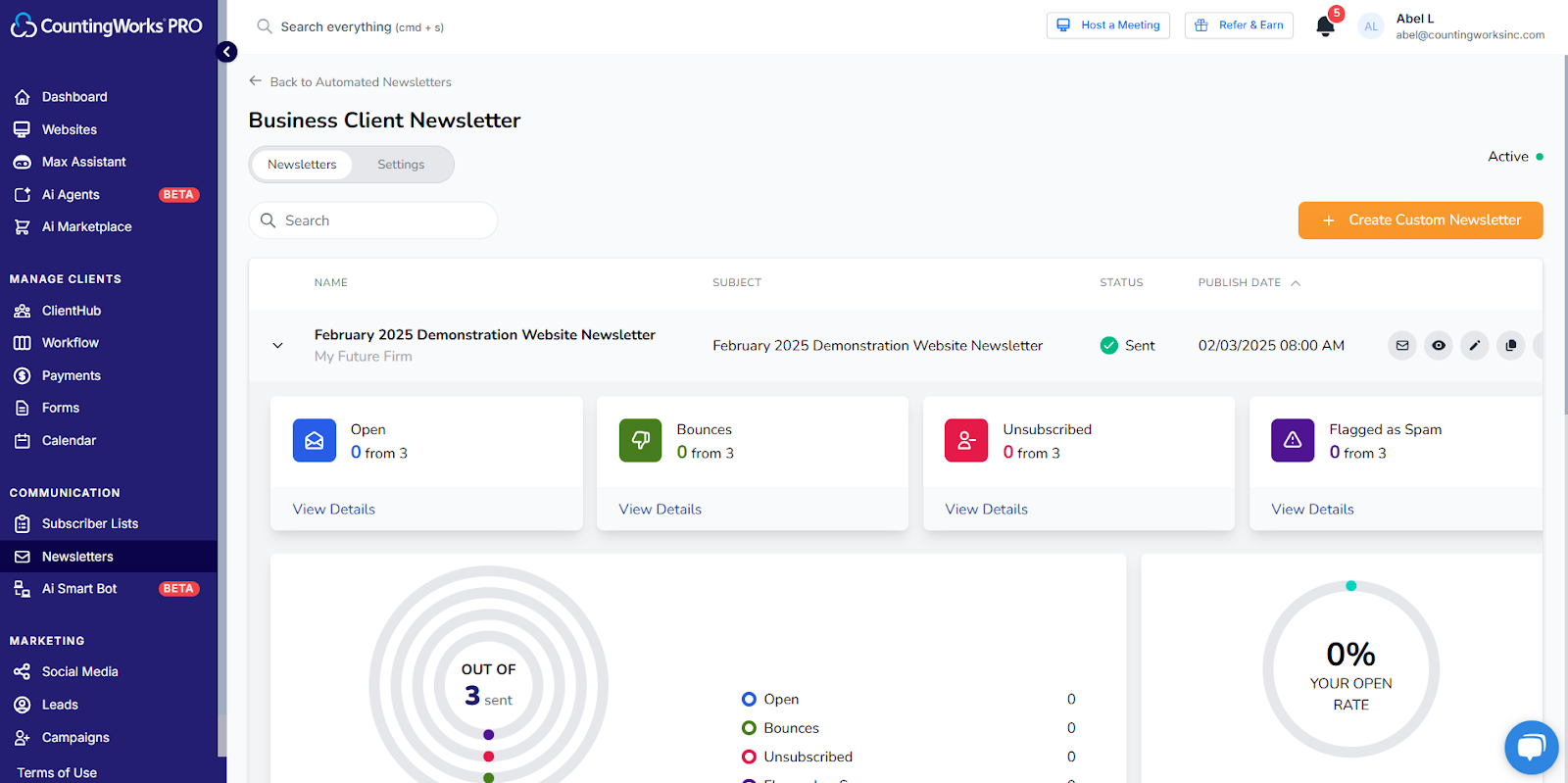Click Back to Automated Newsletters link

point(351,82)
